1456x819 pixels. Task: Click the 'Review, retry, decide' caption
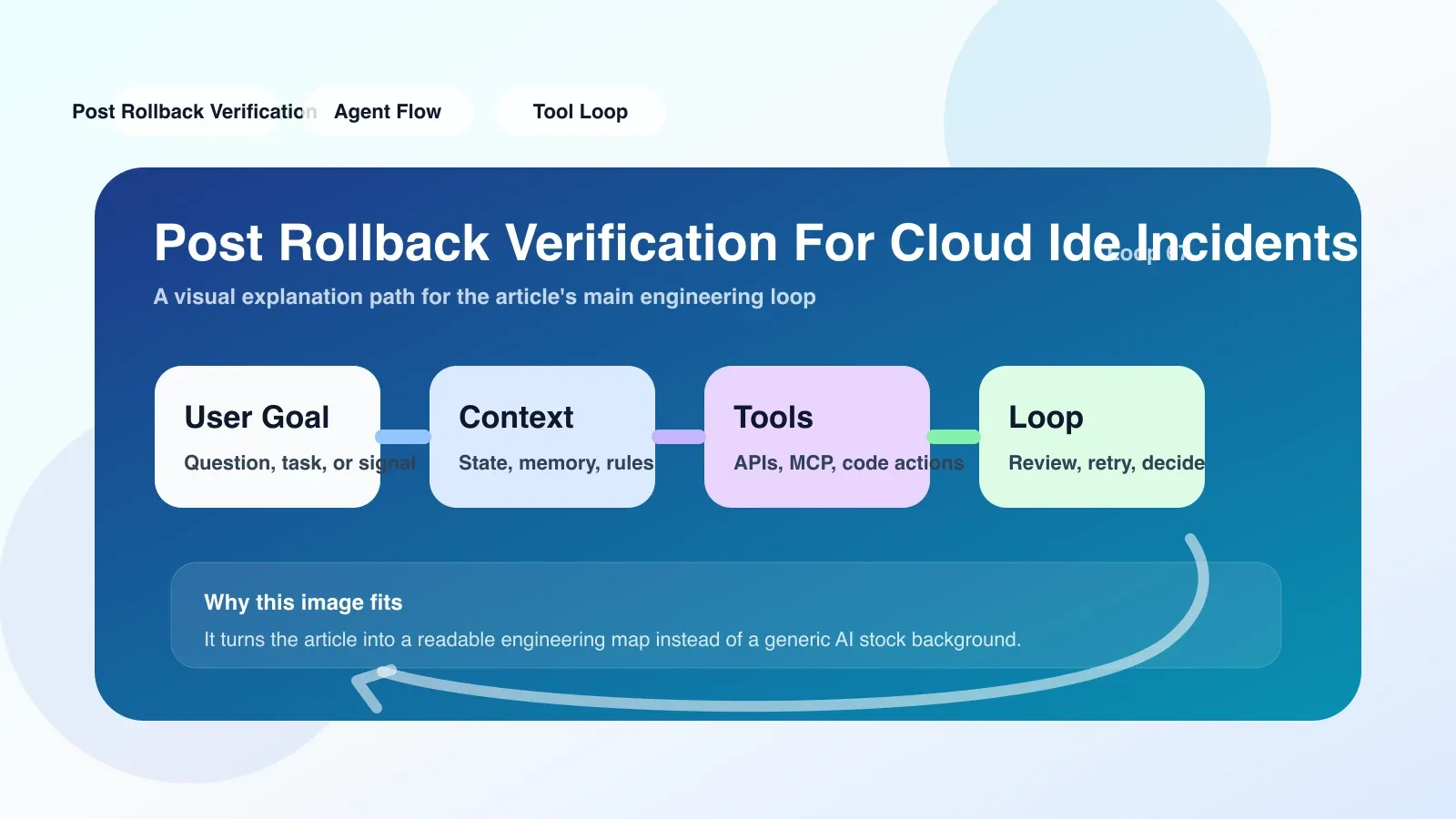coord(1107,463)
